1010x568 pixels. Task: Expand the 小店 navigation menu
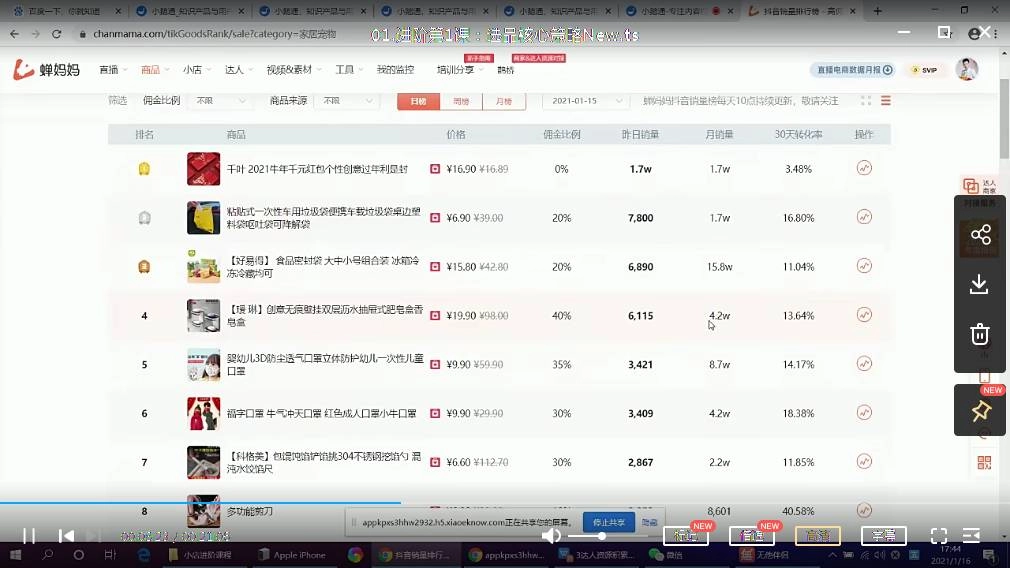(x=196, y=70)
